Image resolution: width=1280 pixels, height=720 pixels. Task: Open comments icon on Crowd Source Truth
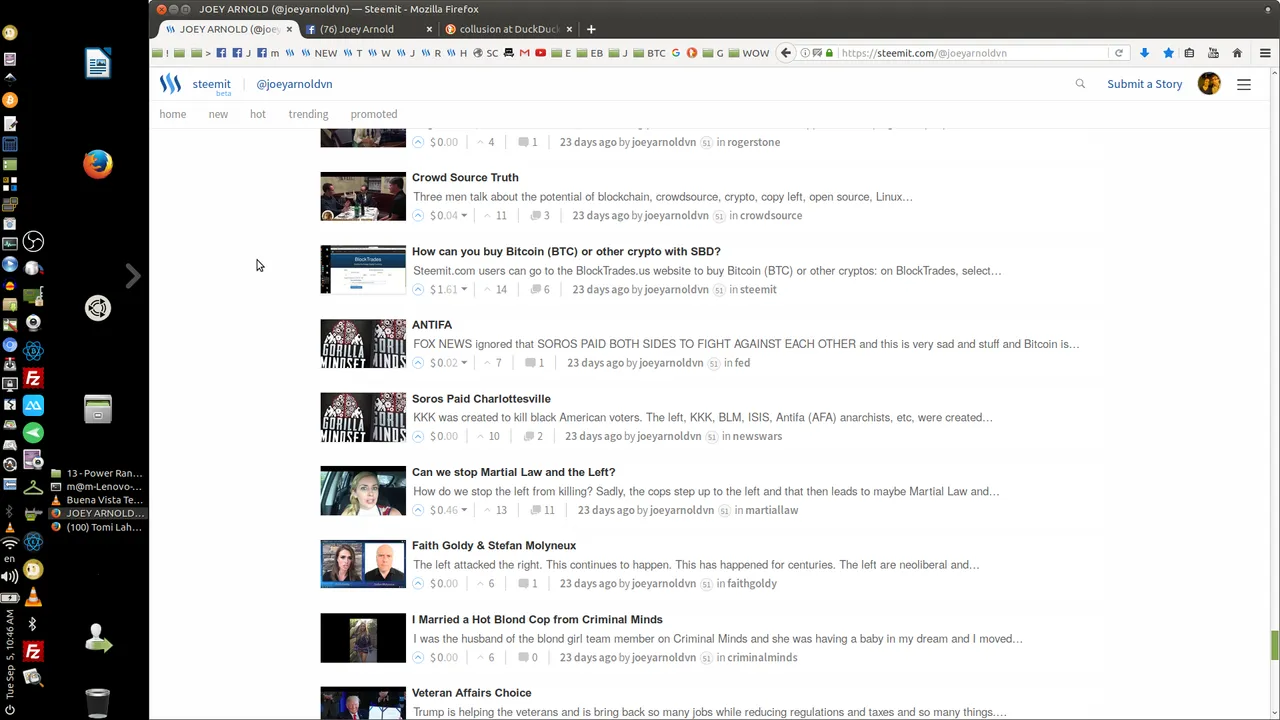pyautogui.click(x=535, y=216)
